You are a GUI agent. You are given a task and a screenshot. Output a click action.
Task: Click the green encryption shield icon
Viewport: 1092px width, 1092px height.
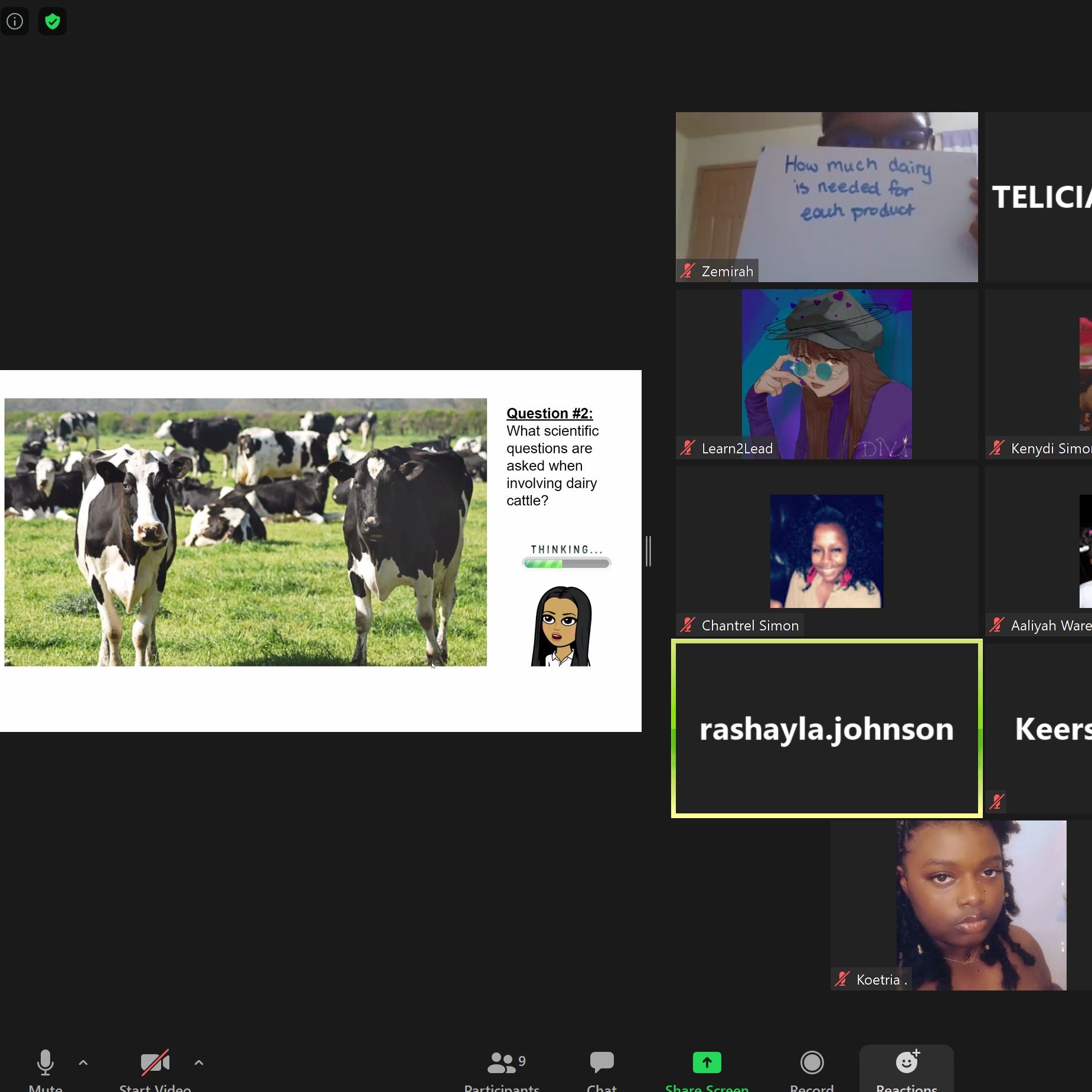pos(53,22)
